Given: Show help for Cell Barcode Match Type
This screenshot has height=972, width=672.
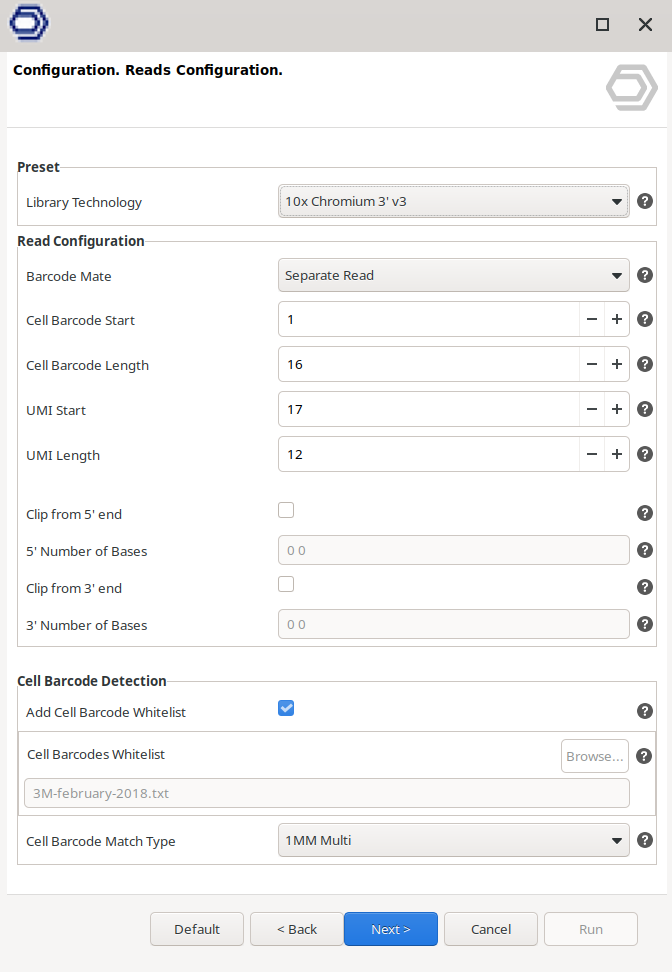Looking at the screenshot, I should coord(645,841).
